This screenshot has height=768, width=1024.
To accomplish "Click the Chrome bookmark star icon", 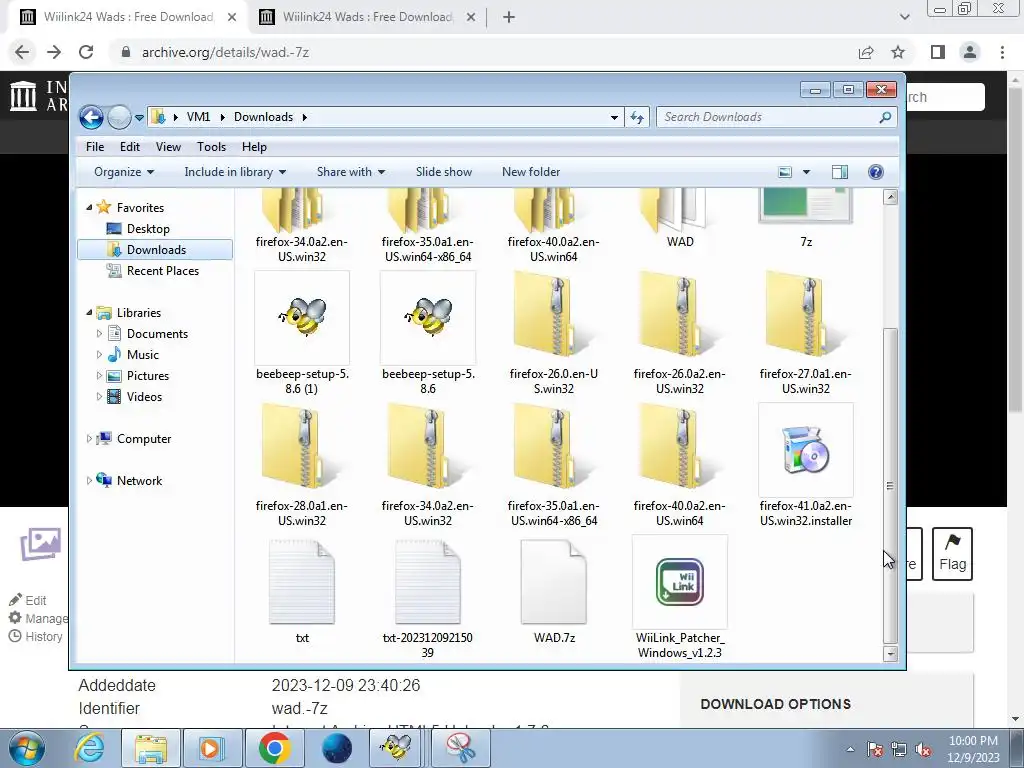I will (x=898, y=52).
